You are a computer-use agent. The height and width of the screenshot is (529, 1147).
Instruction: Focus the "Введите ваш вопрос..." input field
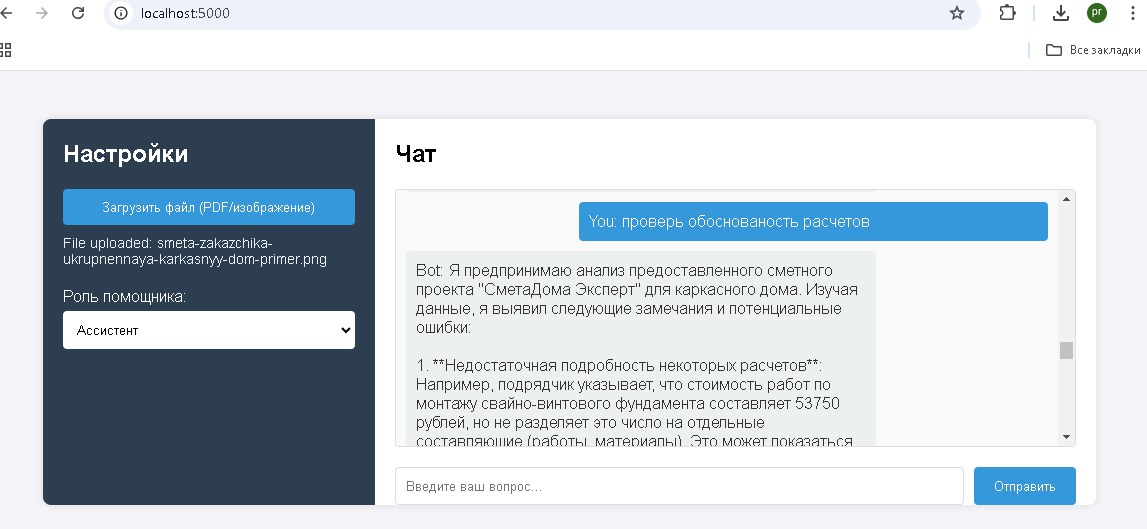[x=679, y=486]
